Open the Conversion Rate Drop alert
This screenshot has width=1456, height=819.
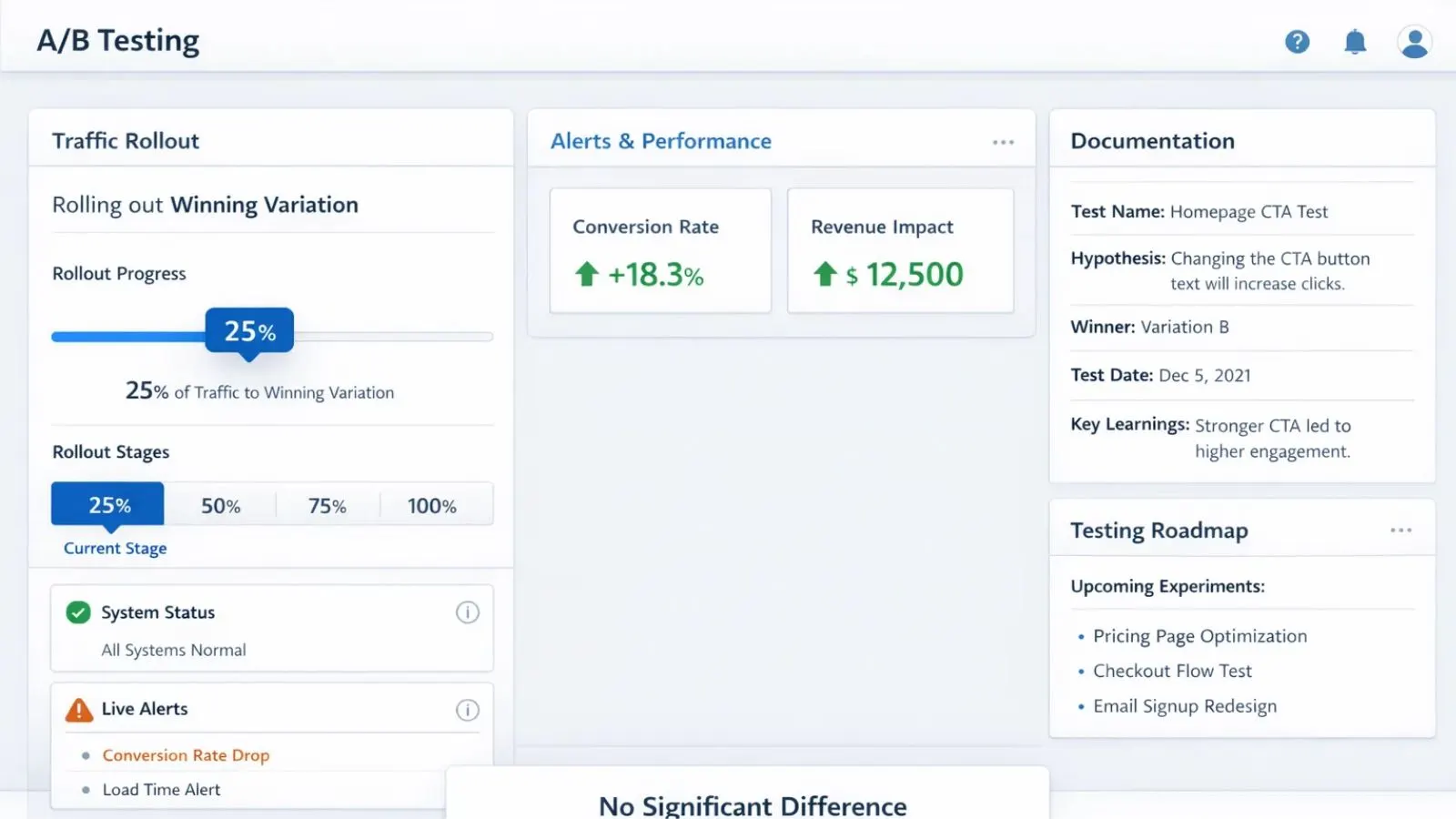coord(186,755)
